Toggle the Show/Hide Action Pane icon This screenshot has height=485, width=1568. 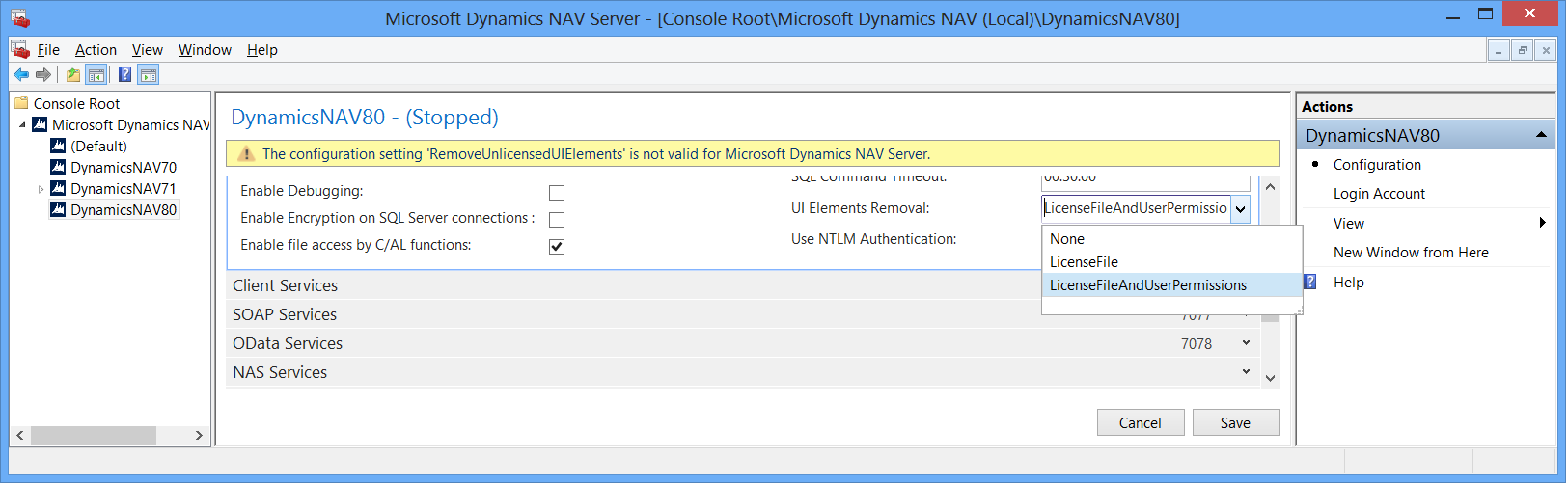click(x=149, y=74)
